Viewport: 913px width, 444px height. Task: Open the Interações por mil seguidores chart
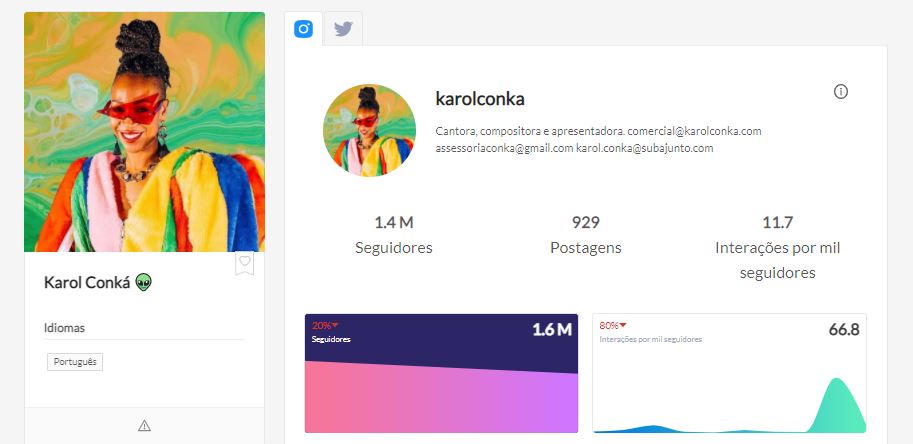pyautogui.click(x=729, y=373)
